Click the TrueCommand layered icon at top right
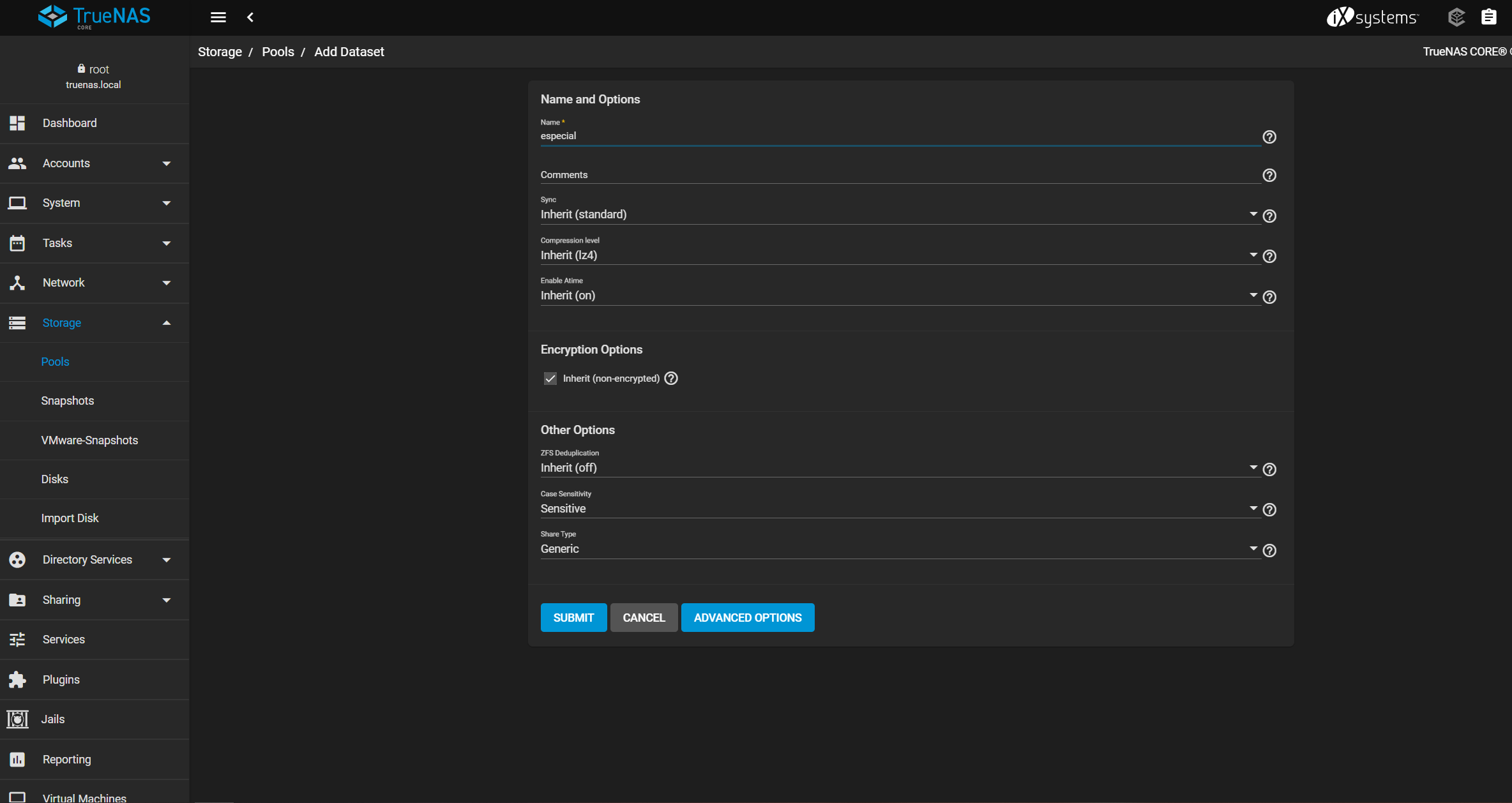Screen dimensions: 1512x803 click(1456, 17)
